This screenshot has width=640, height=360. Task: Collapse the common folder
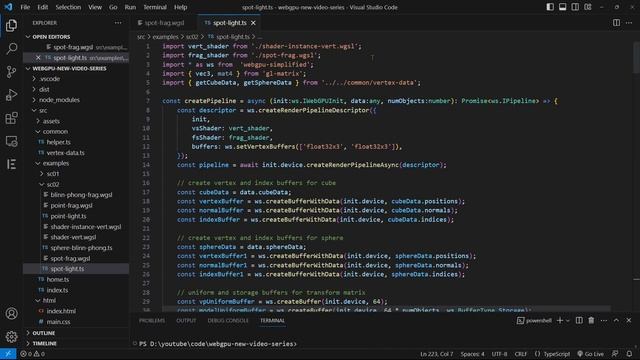click(x=55, y=131)
